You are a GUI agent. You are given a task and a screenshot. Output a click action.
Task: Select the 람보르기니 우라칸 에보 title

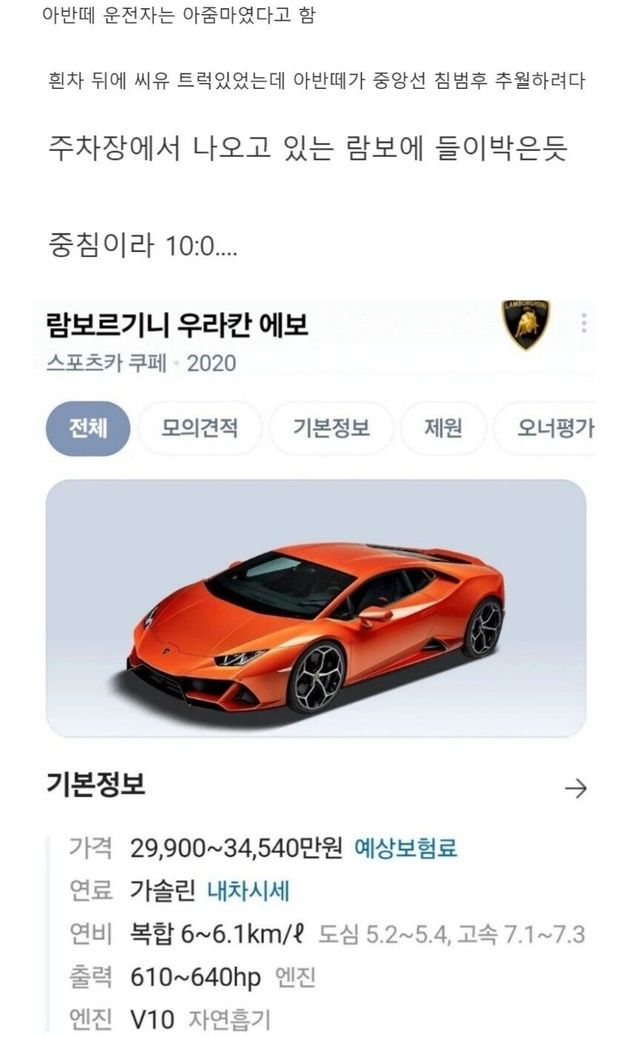(177, 325)
